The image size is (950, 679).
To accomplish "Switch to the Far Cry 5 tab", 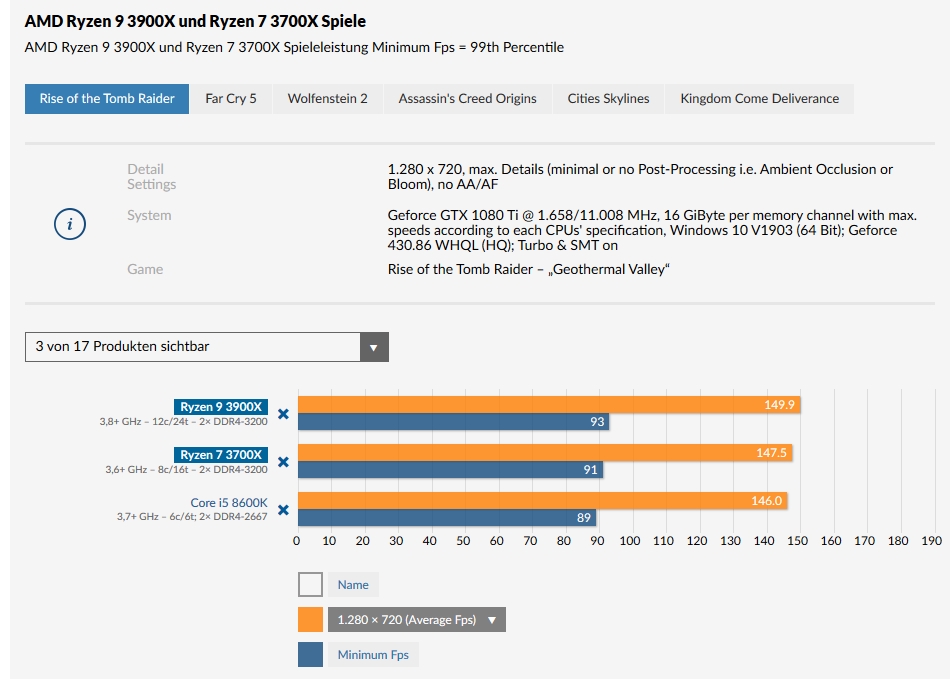I will click(x=231, y=99).
